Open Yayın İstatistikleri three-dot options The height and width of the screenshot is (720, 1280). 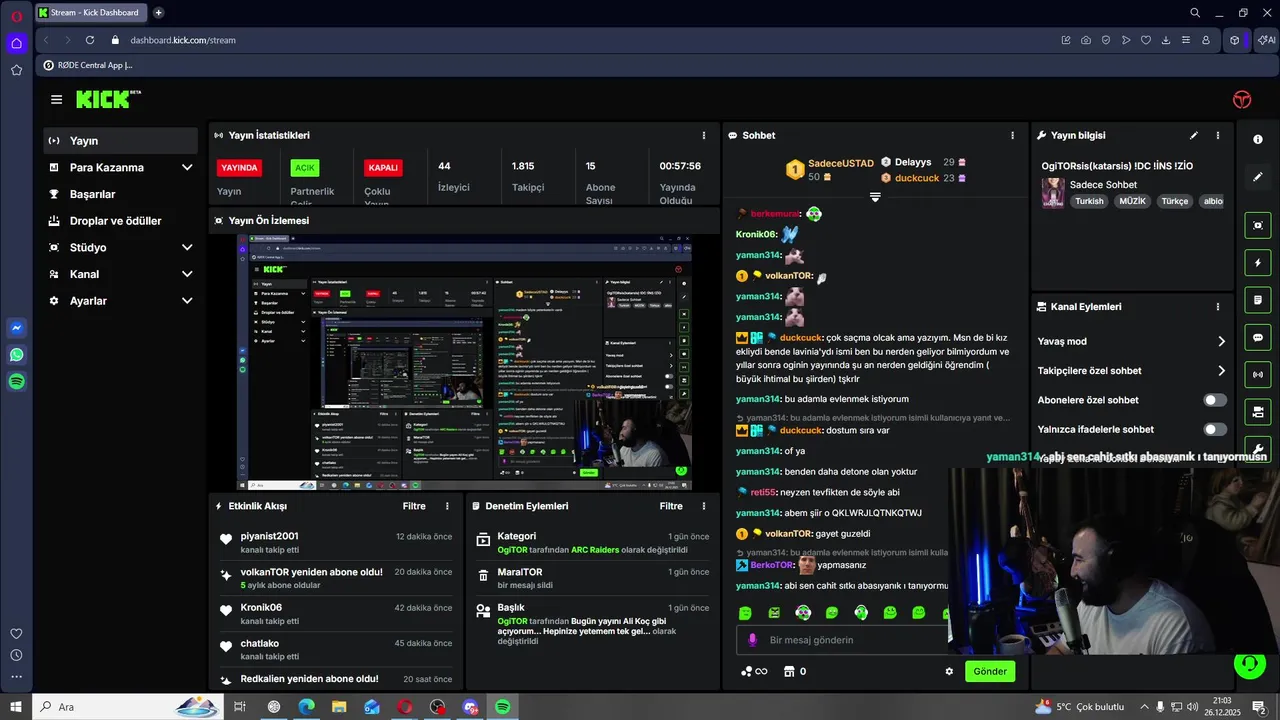point(704,135)
